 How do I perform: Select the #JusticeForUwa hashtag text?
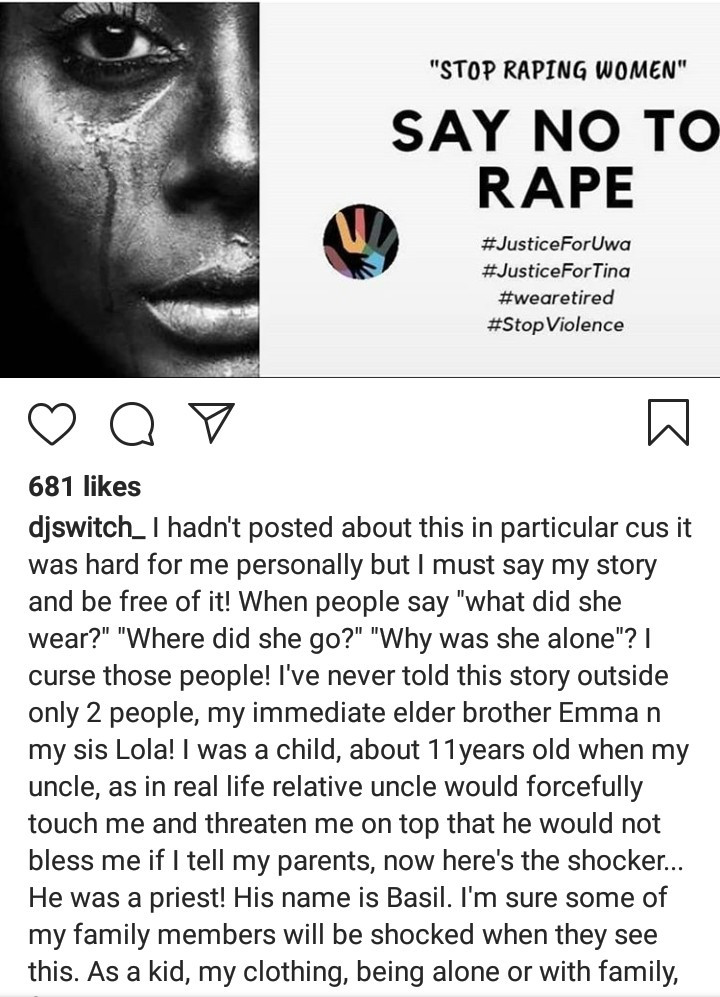[x=557, y=244]
